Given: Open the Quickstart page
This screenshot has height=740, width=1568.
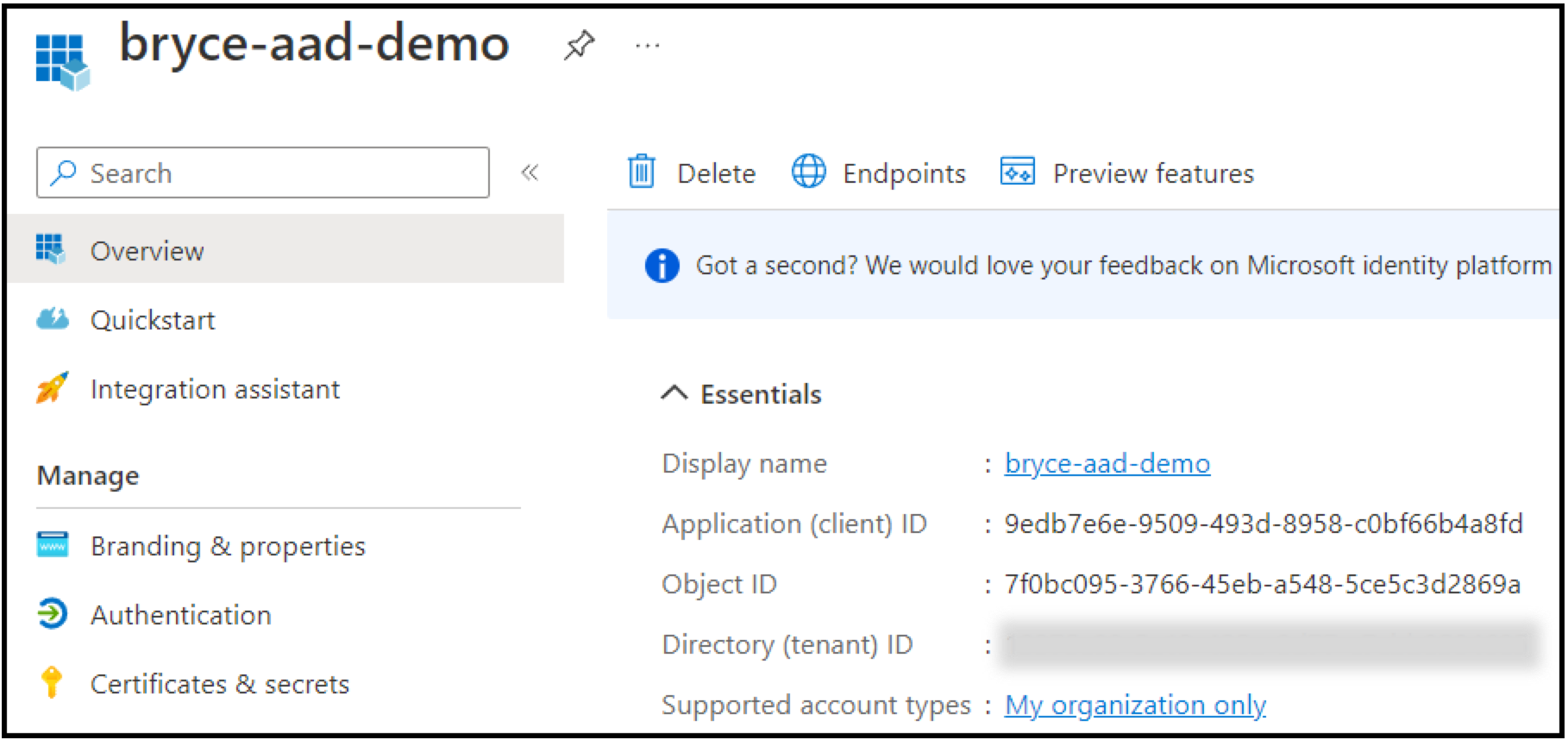Looking at the screenshot, I should point(153,320).
